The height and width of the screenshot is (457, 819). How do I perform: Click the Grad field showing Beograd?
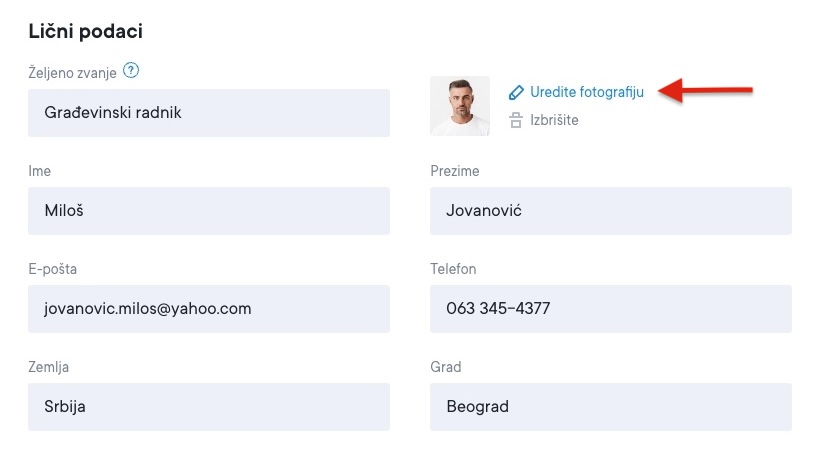[610, 407]
